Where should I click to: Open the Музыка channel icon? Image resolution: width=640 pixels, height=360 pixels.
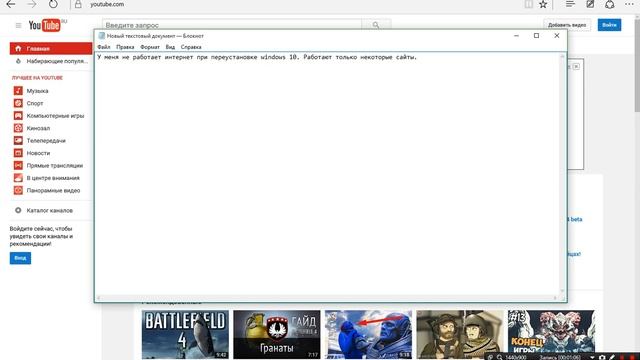click(x=18, y=91)
